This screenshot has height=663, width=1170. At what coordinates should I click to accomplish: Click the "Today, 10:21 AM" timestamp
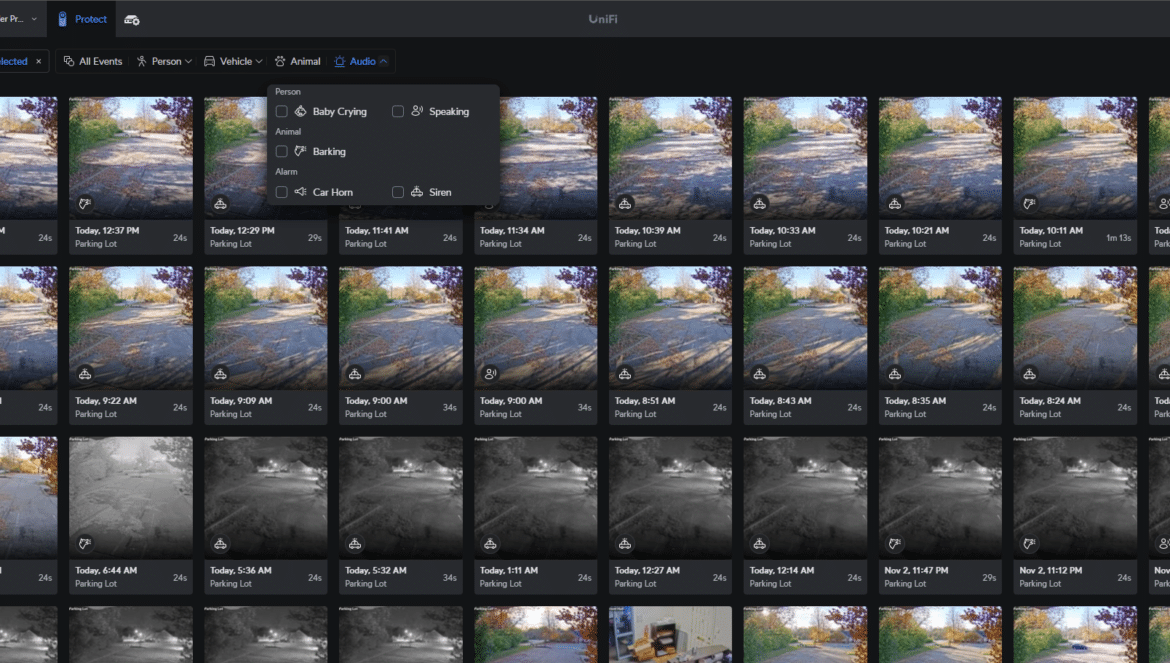tap(917, 230)
